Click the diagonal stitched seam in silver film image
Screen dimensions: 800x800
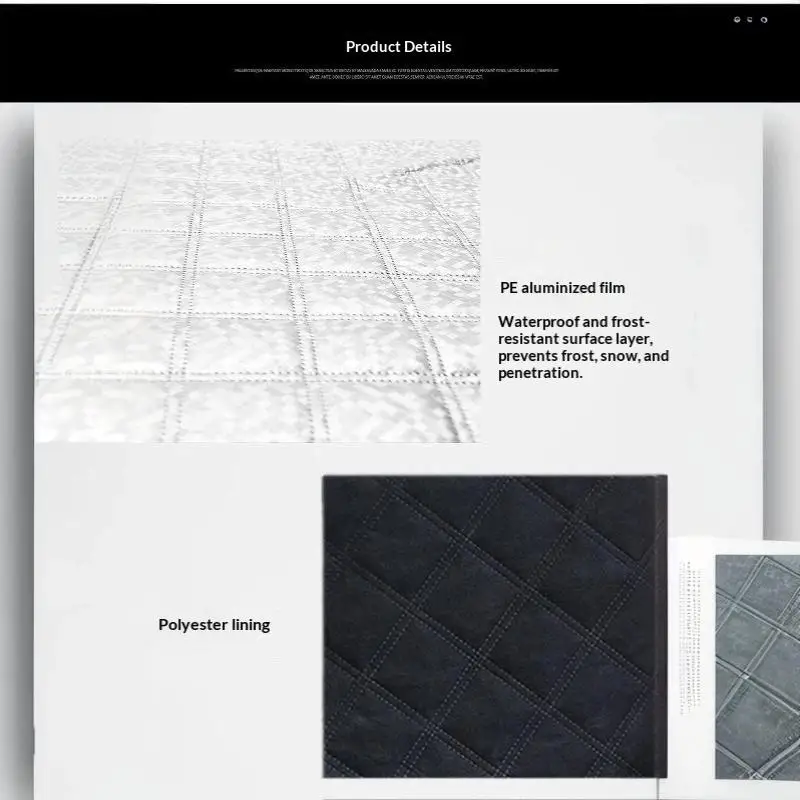point(439,166)
